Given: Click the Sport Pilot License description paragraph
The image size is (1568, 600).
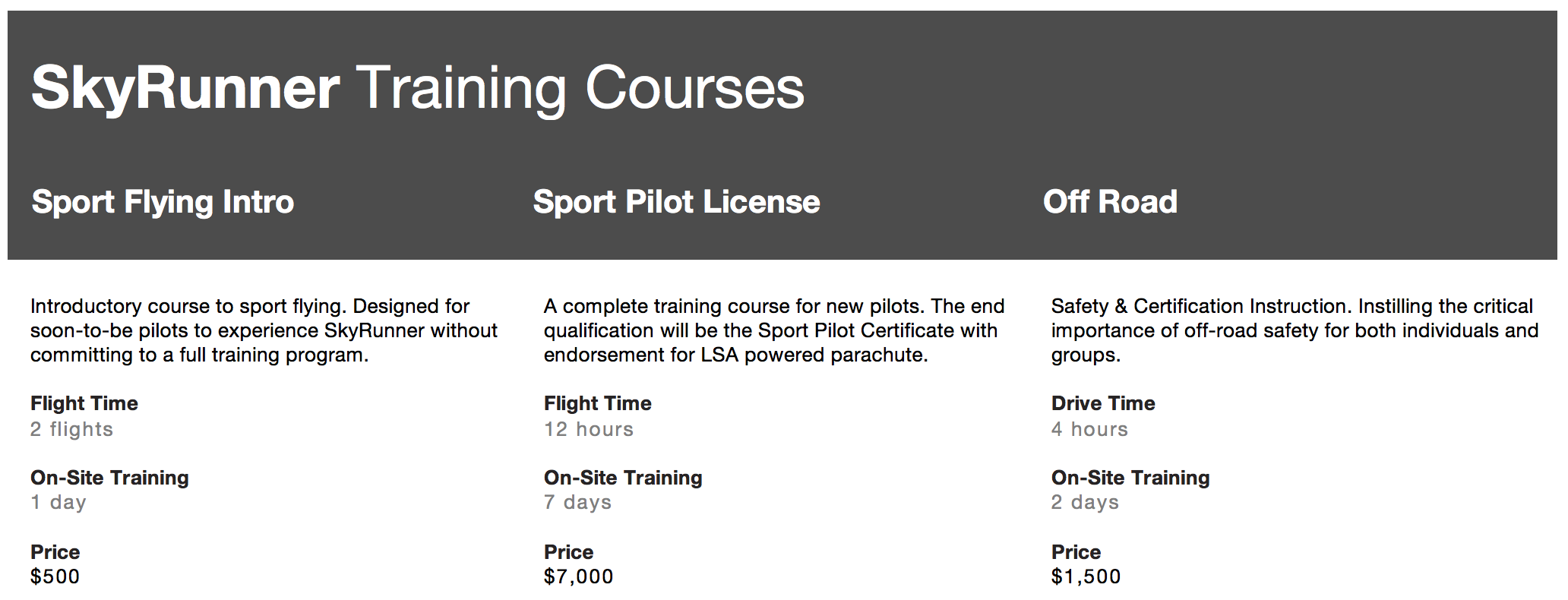Looking at the screenshot, I should (774, 330).
